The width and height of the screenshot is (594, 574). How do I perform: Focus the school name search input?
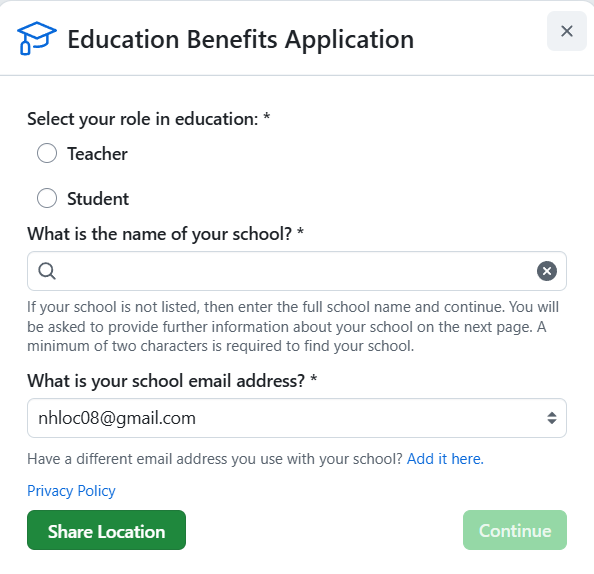pyautogui.click(x=297, y=271)
